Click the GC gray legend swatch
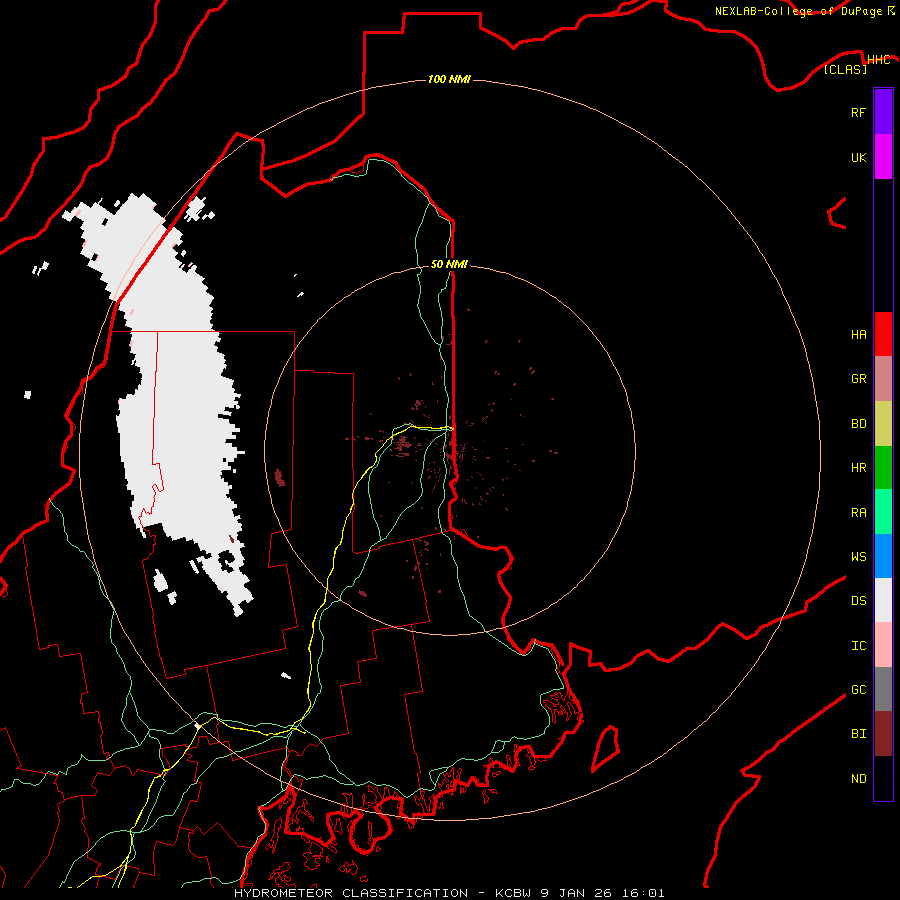 click(883, 689)
